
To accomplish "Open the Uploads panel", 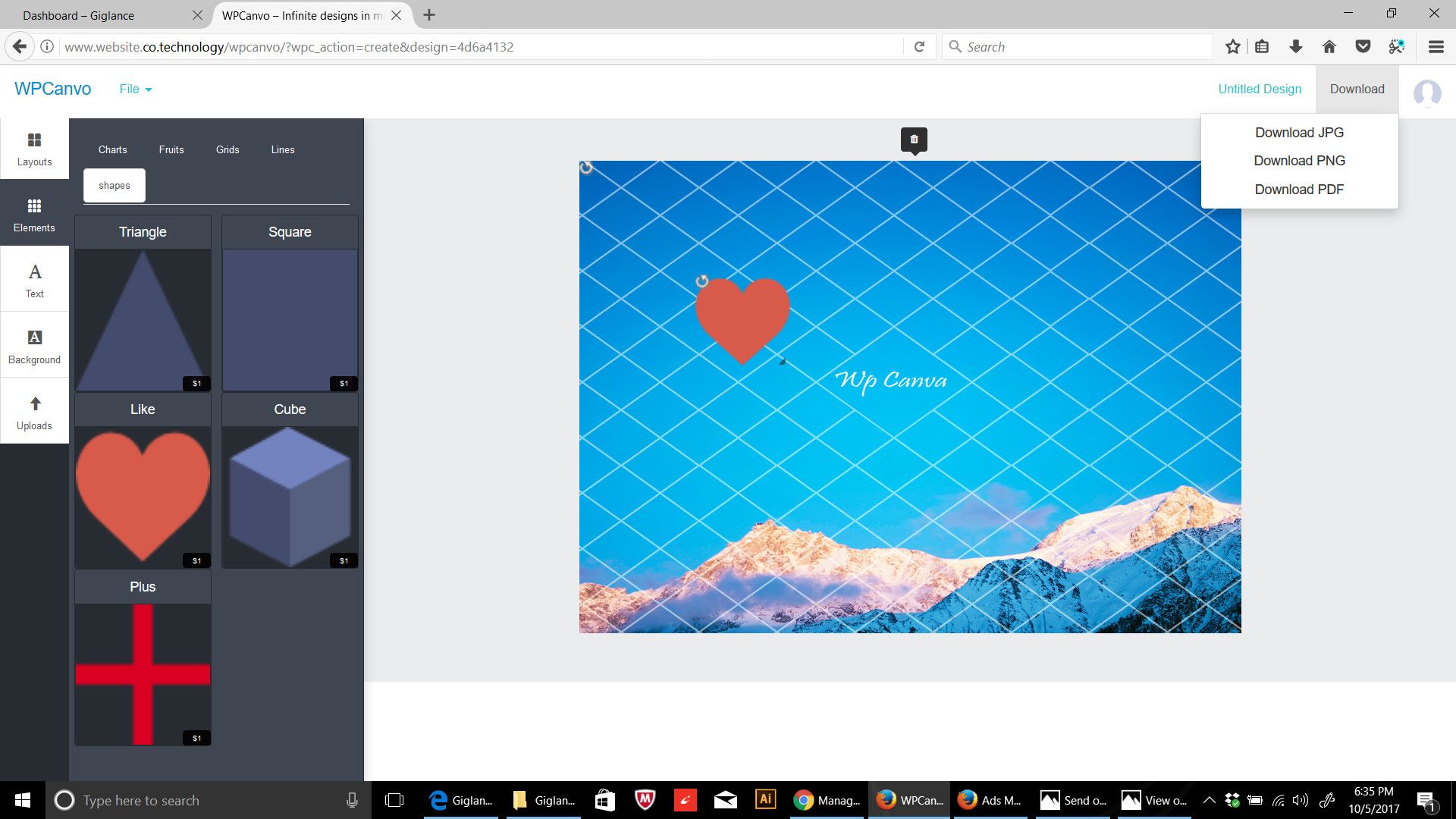I will pos(34,412).
